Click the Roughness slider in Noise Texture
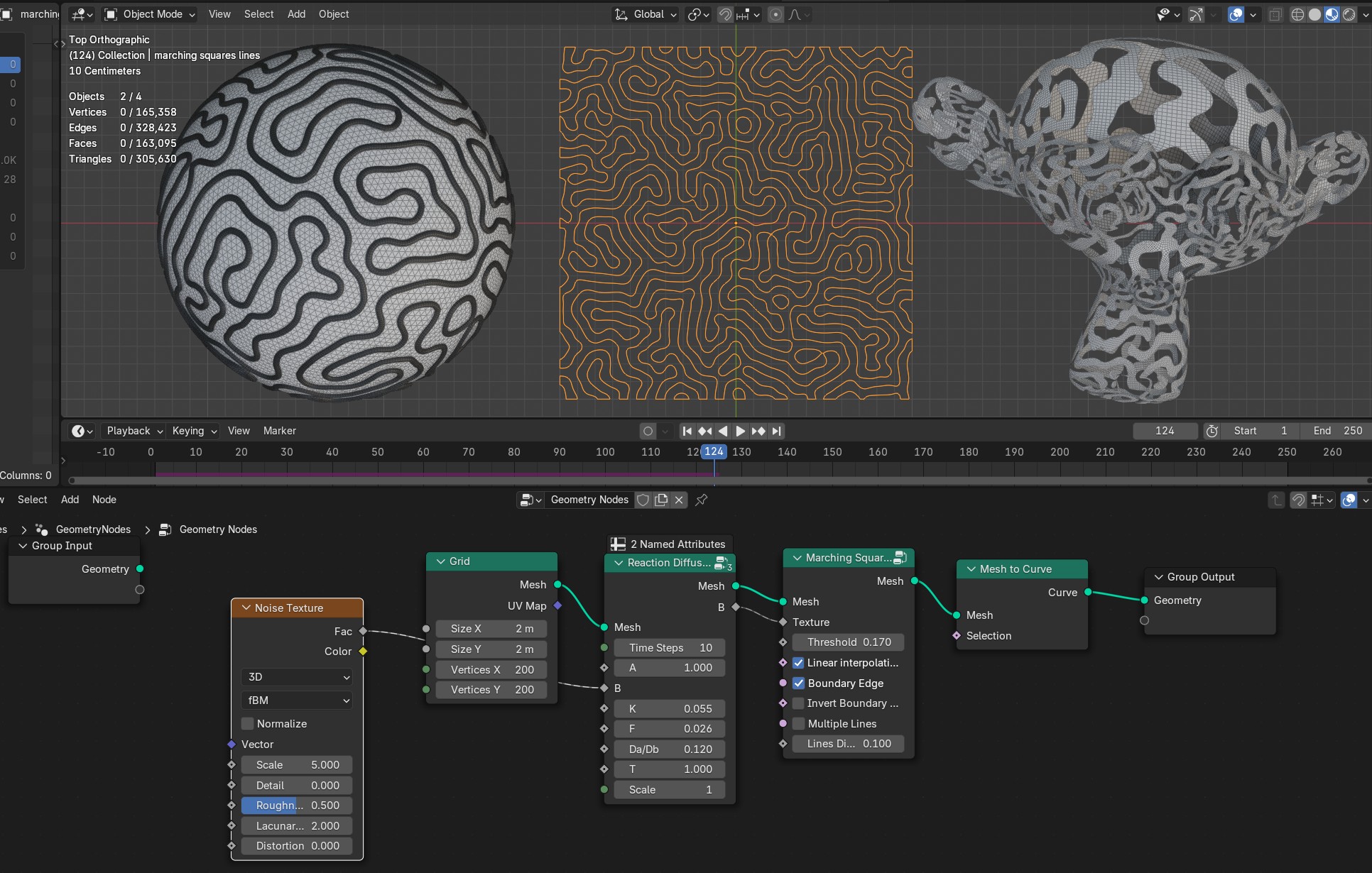The image size is (1372, 873). coord(297,805)
